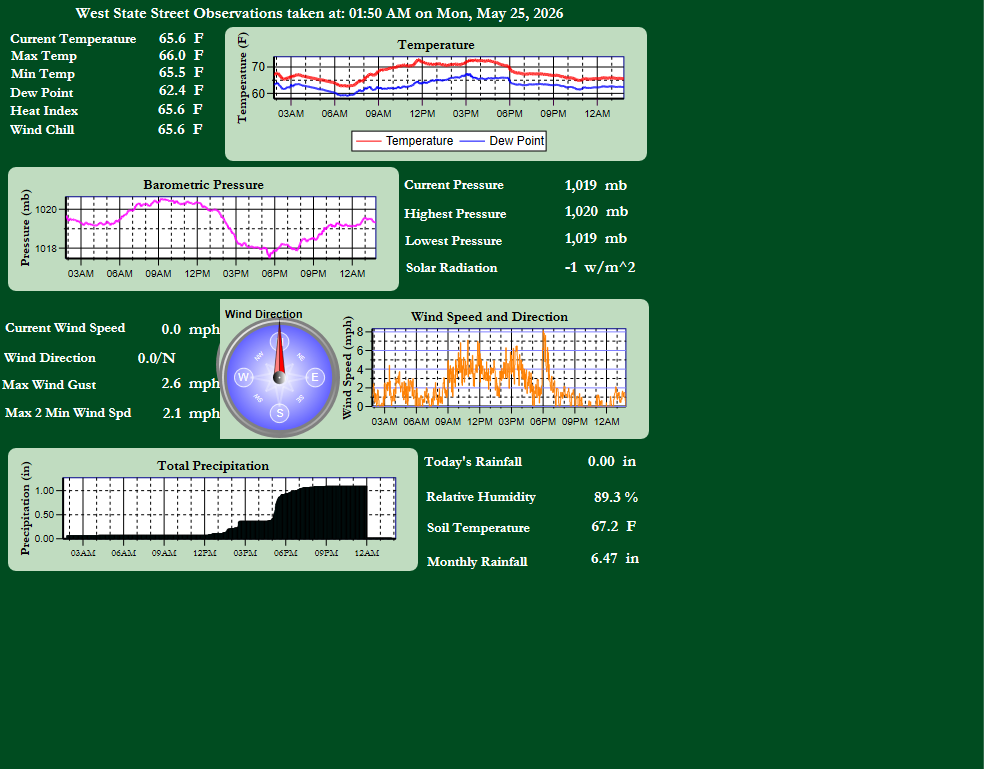Viewport: 984px width, 769px height.
Task: Click the "Barometric Pressure" chart title
Action: pos(203,185)
